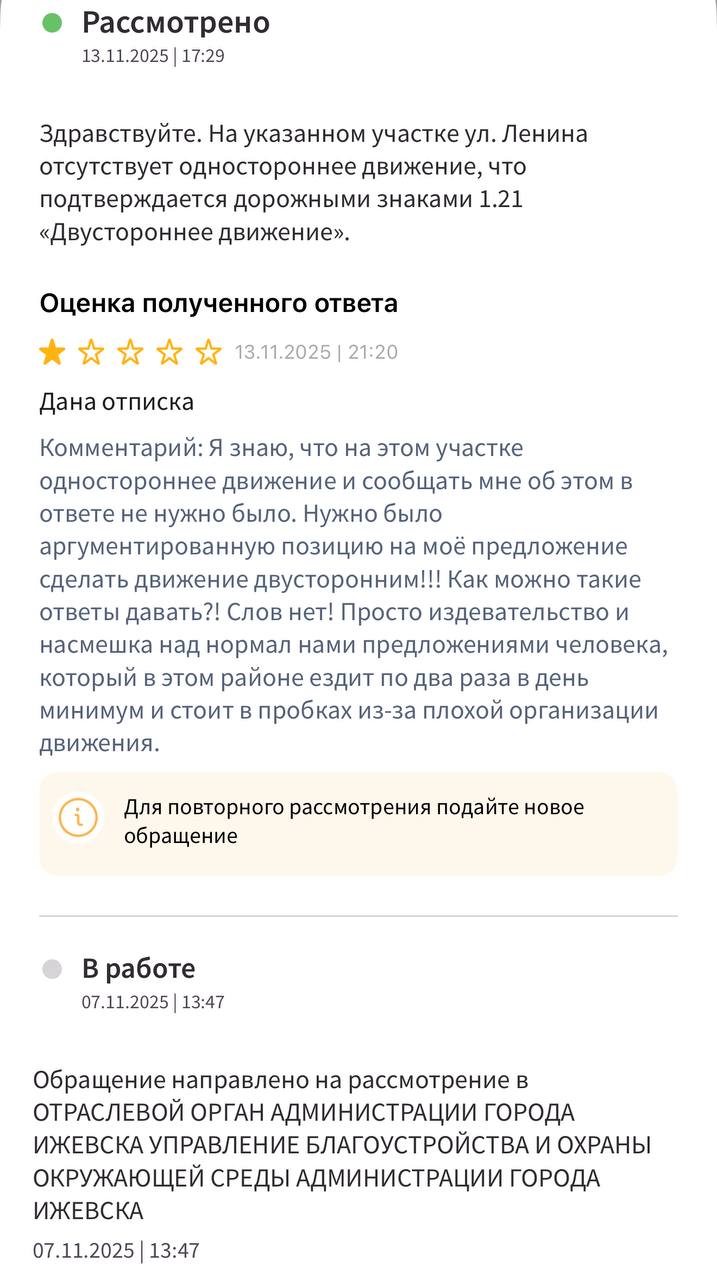Screen dimensions: 717x1280
Task: Set rating to two stars
Action: pyautogui.click(x=91, y=352)
